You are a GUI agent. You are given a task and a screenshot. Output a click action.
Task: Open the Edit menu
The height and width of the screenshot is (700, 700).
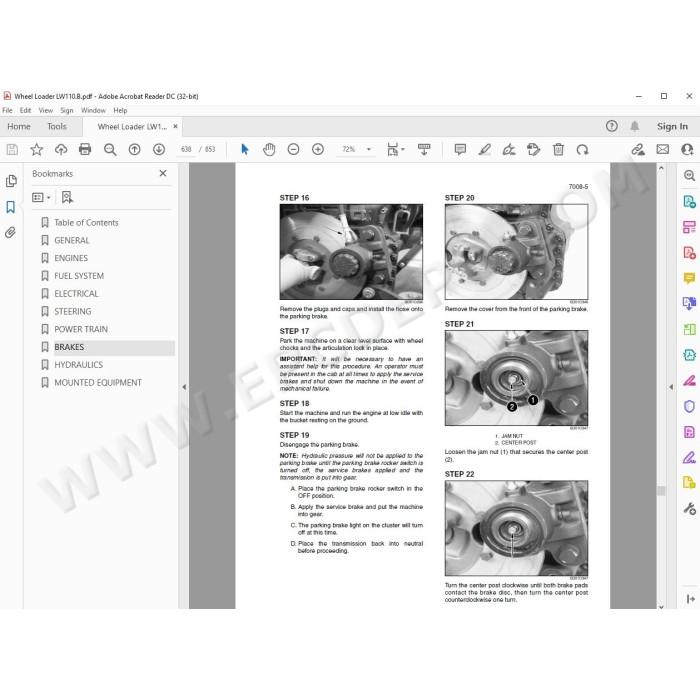(x=25, y=110)
